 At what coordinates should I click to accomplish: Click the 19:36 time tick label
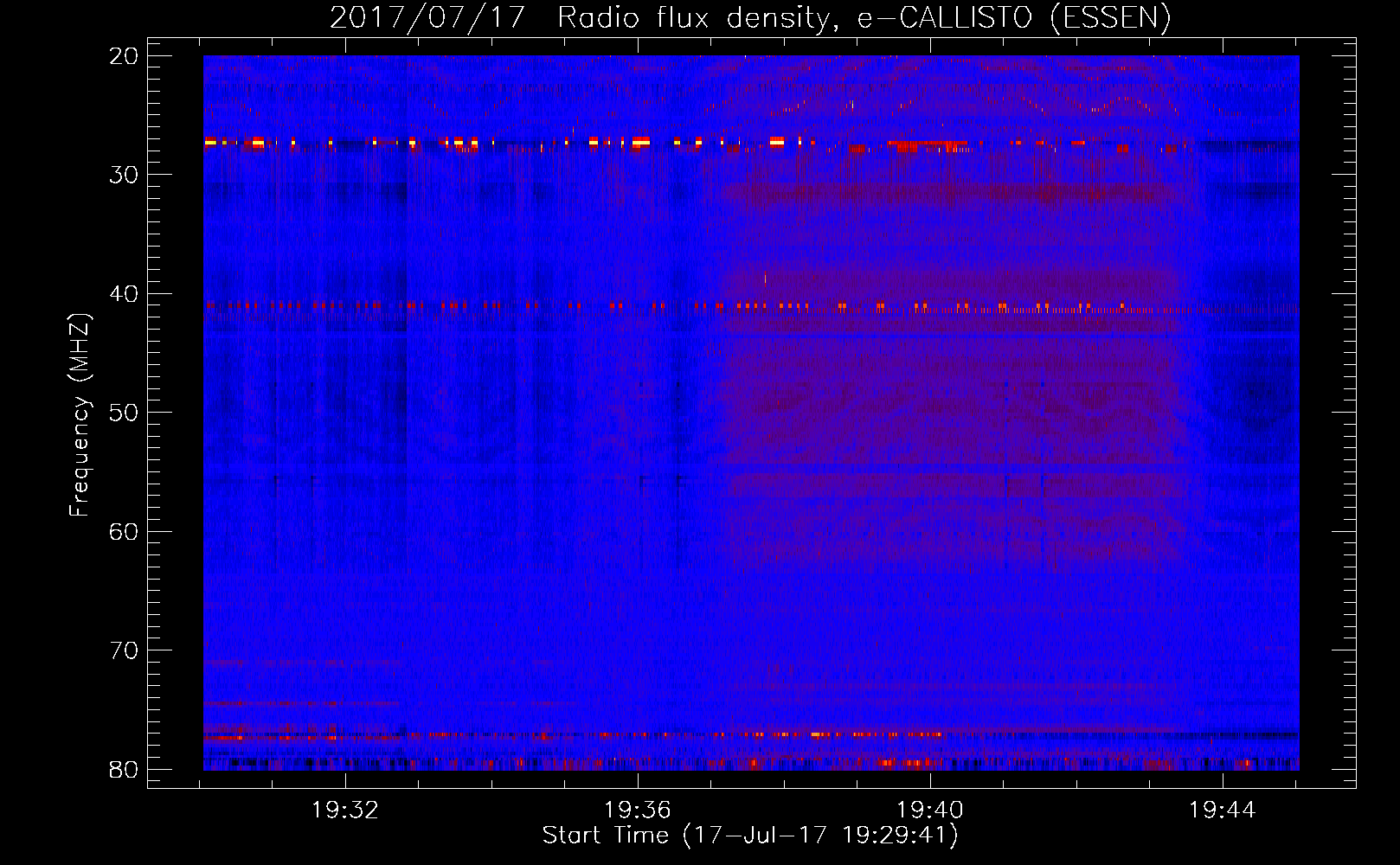[x=638, y=811]
